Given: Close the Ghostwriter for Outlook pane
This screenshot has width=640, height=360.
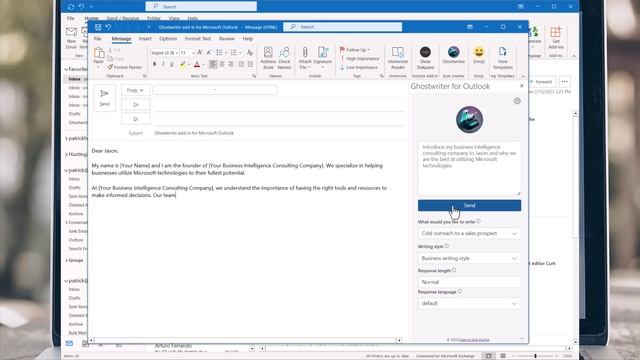Looking at the screenshot, I should point(522,86).
